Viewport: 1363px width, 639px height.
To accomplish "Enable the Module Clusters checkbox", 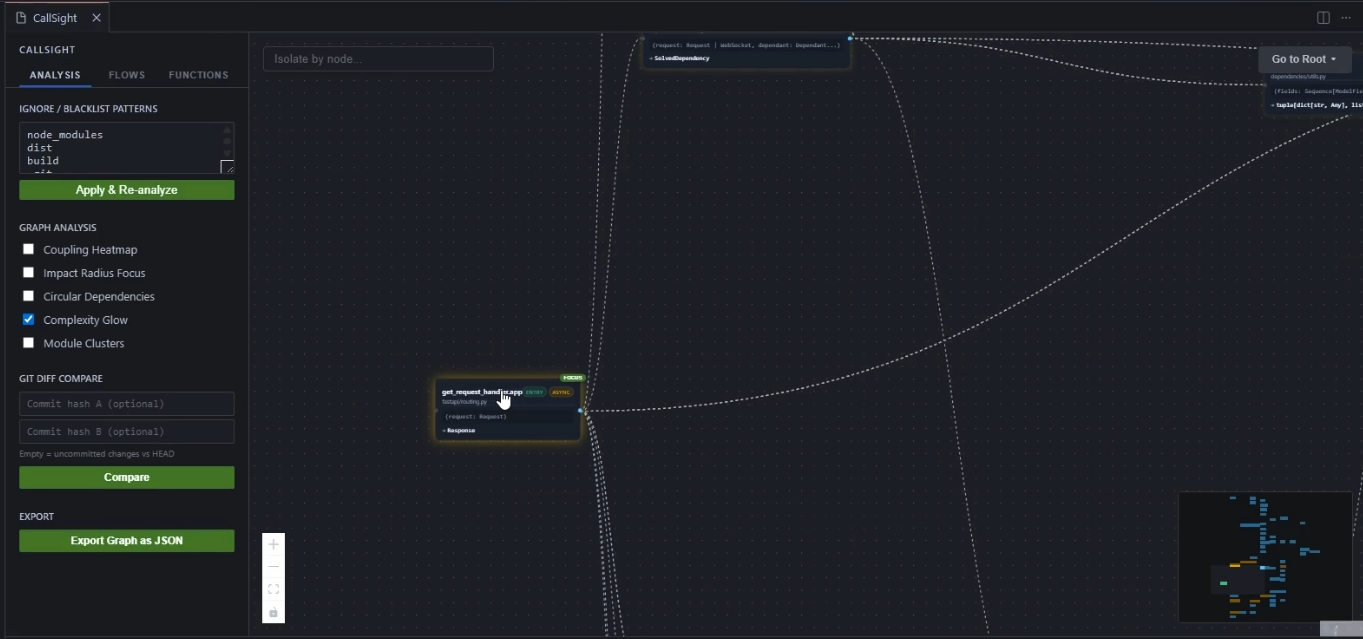I will tap(28, 342).
